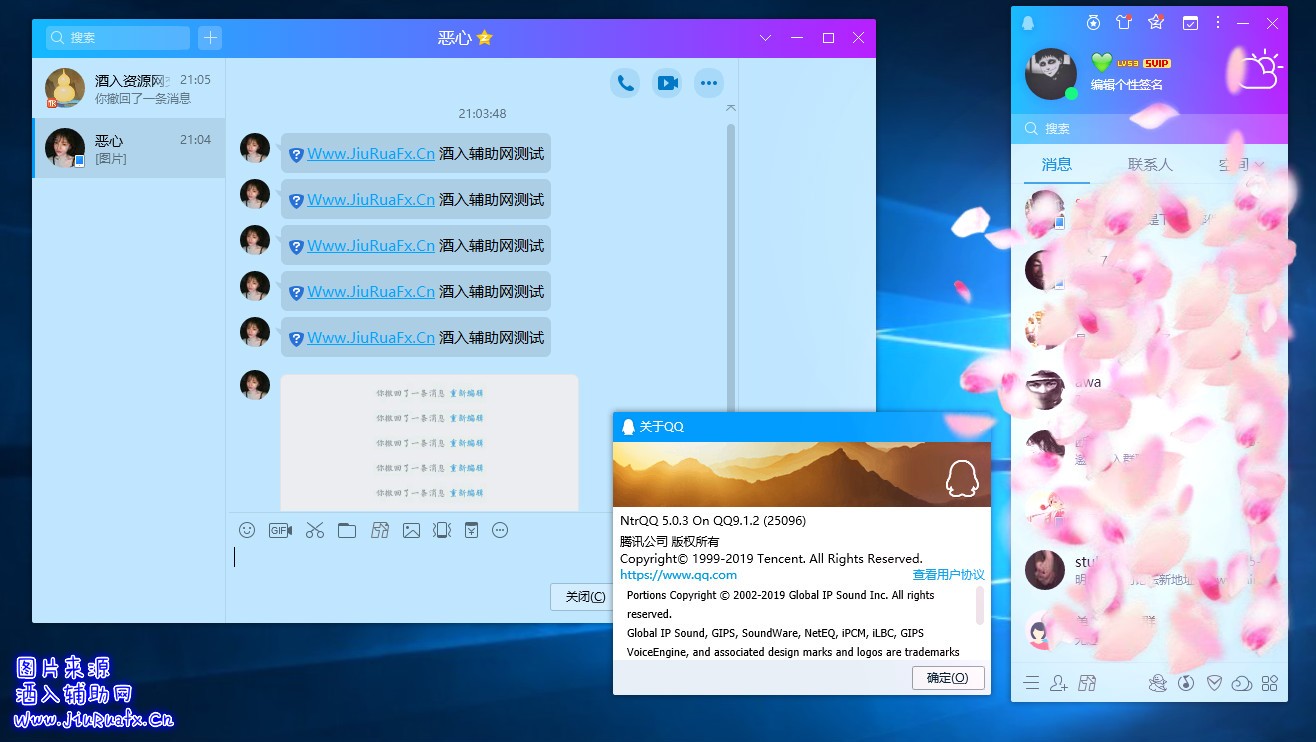Click the plus button beside chat search
This screenshot has height=742, width=1316.
[x=210, y=38]
